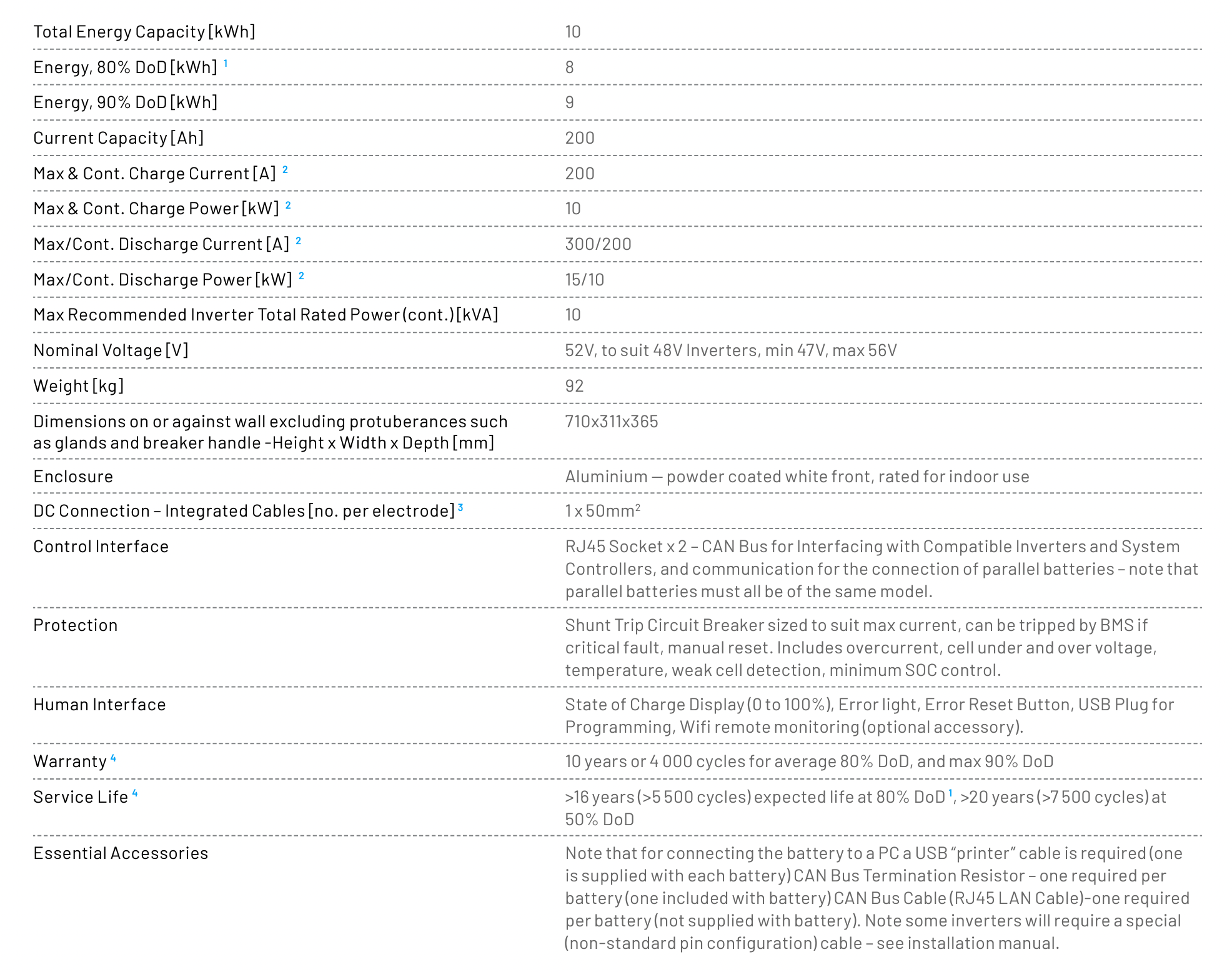Select the Current Capacity value 200

(580, 138)
